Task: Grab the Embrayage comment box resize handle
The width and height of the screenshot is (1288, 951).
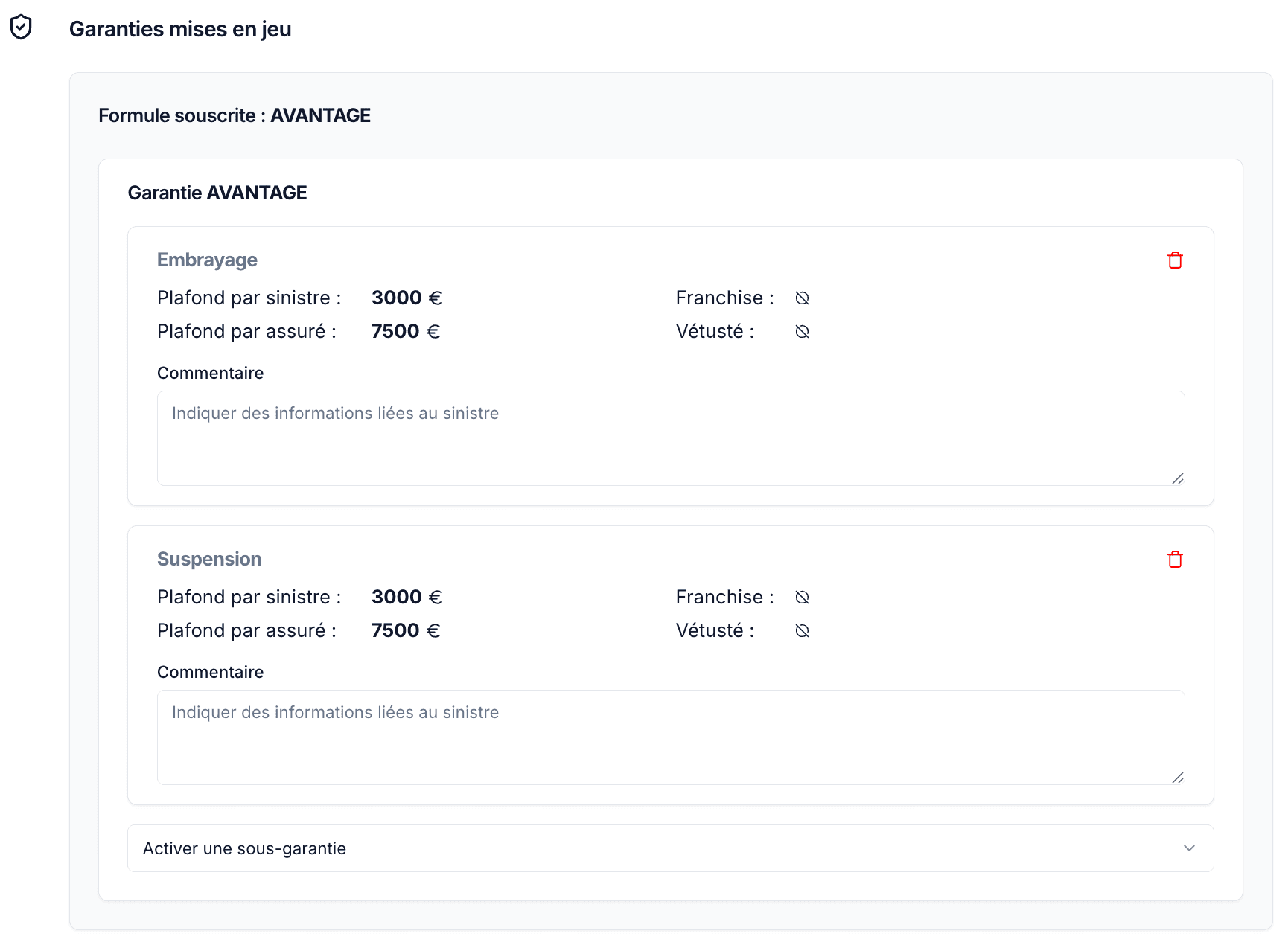Action: (x=1178, y=478)
